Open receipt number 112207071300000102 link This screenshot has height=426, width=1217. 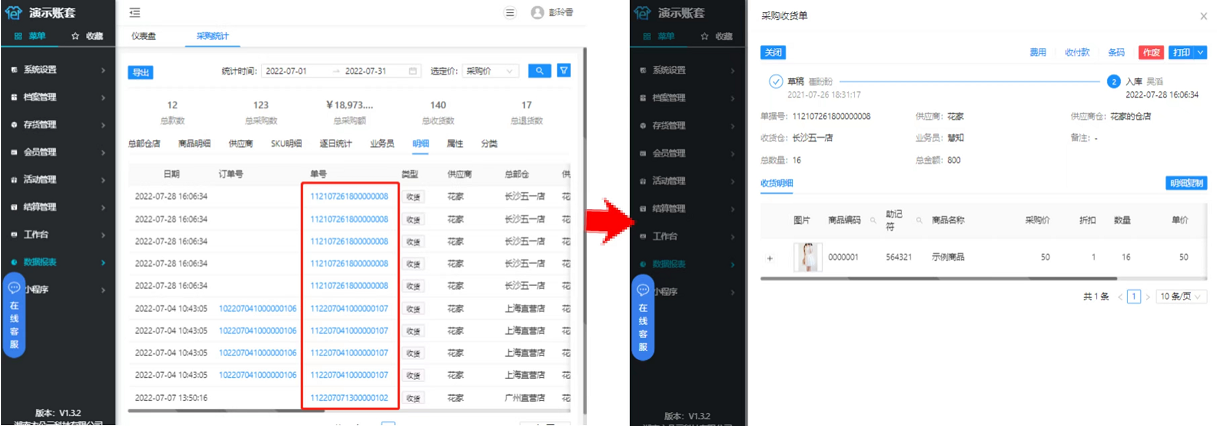tap(349, 397)
